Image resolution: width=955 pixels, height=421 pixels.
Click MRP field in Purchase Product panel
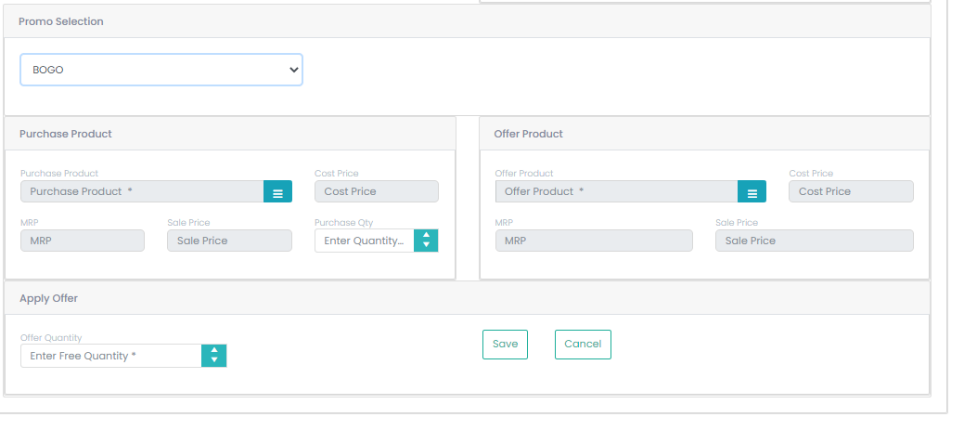[82, 241]
